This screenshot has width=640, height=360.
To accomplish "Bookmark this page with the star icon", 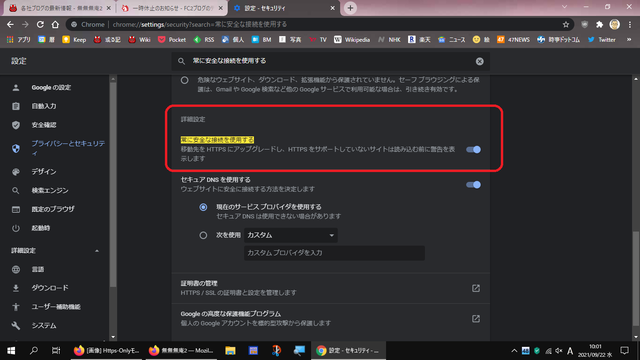I will [x=566, y=24].
